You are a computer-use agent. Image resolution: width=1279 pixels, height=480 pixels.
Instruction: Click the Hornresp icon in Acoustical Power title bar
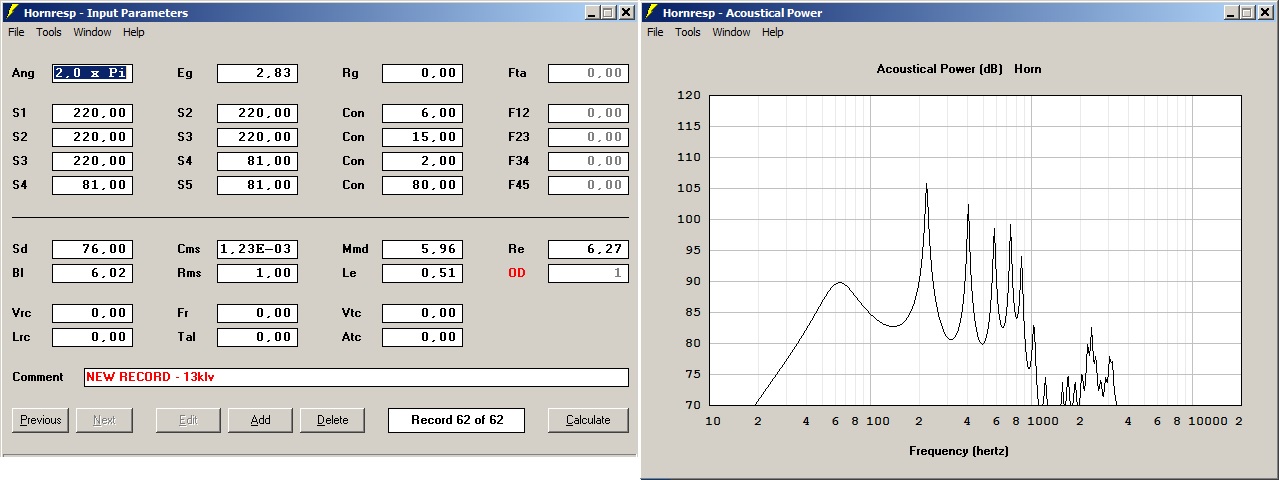click(652, 12)
